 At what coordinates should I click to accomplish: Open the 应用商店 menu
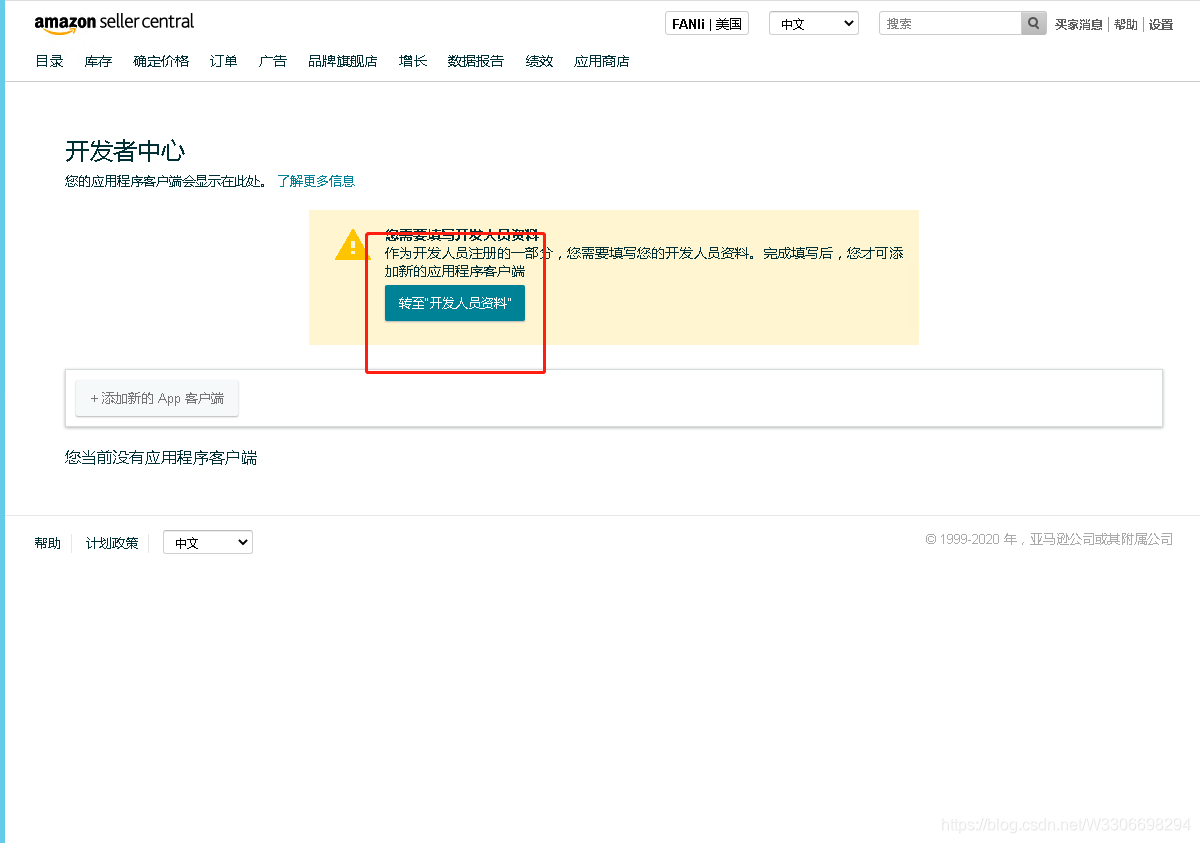tap(602, 61)
